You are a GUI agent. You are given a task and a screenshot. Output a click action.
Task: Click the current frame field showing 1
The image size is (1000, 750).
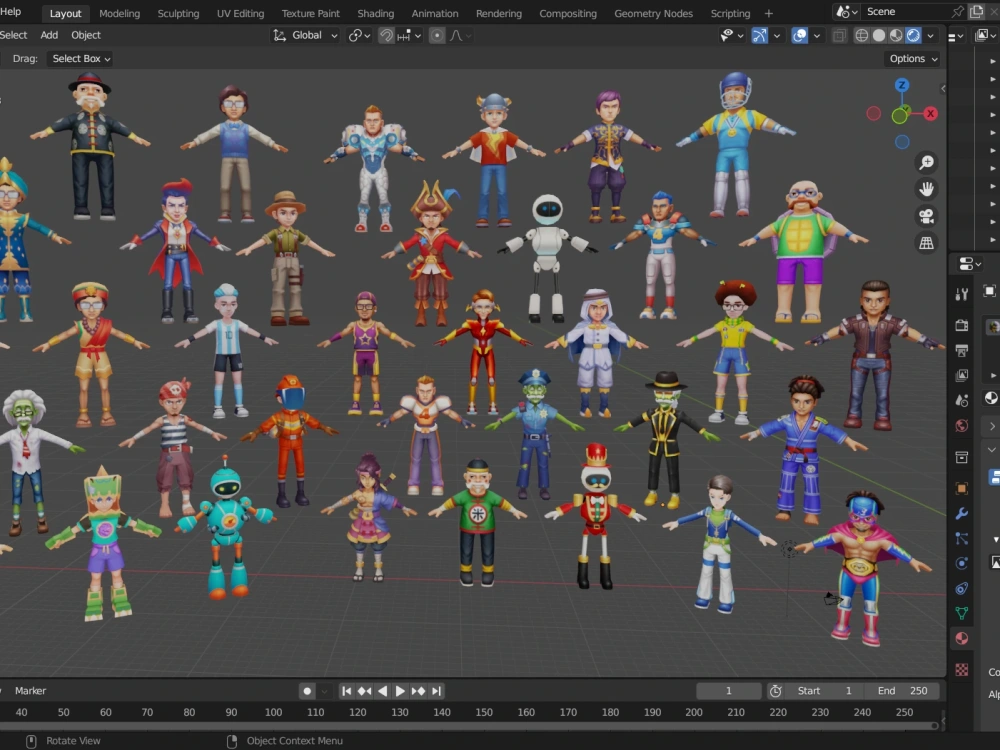click(728, 690)
